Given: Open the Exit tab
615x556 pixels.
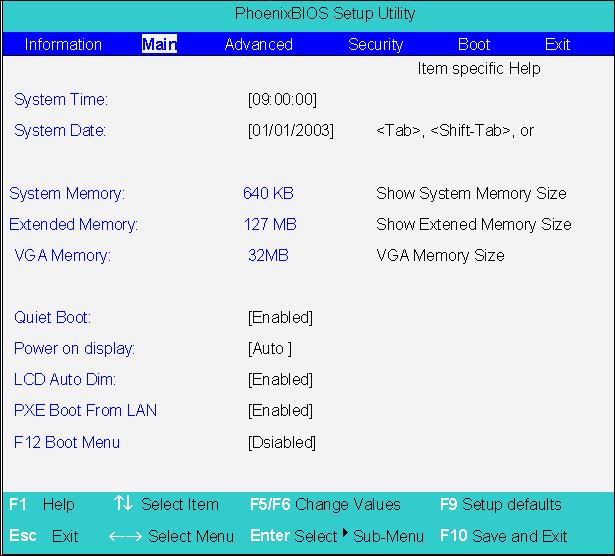Looking at the screenshot, I should pos(557,44).
